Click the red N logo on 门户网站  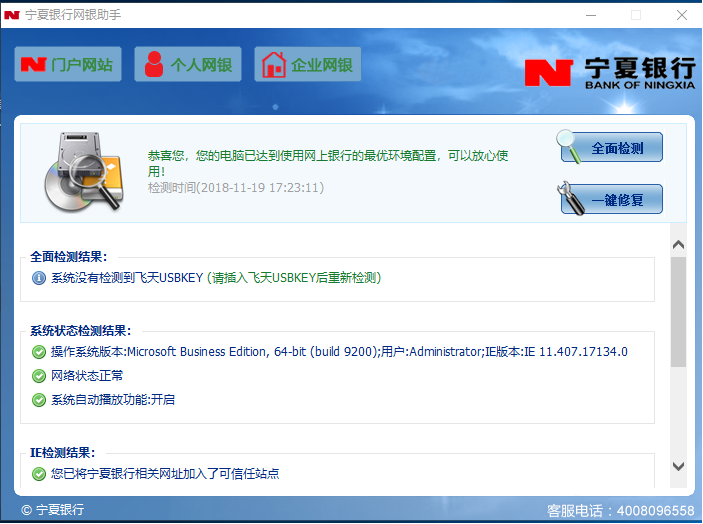point(34,65)
